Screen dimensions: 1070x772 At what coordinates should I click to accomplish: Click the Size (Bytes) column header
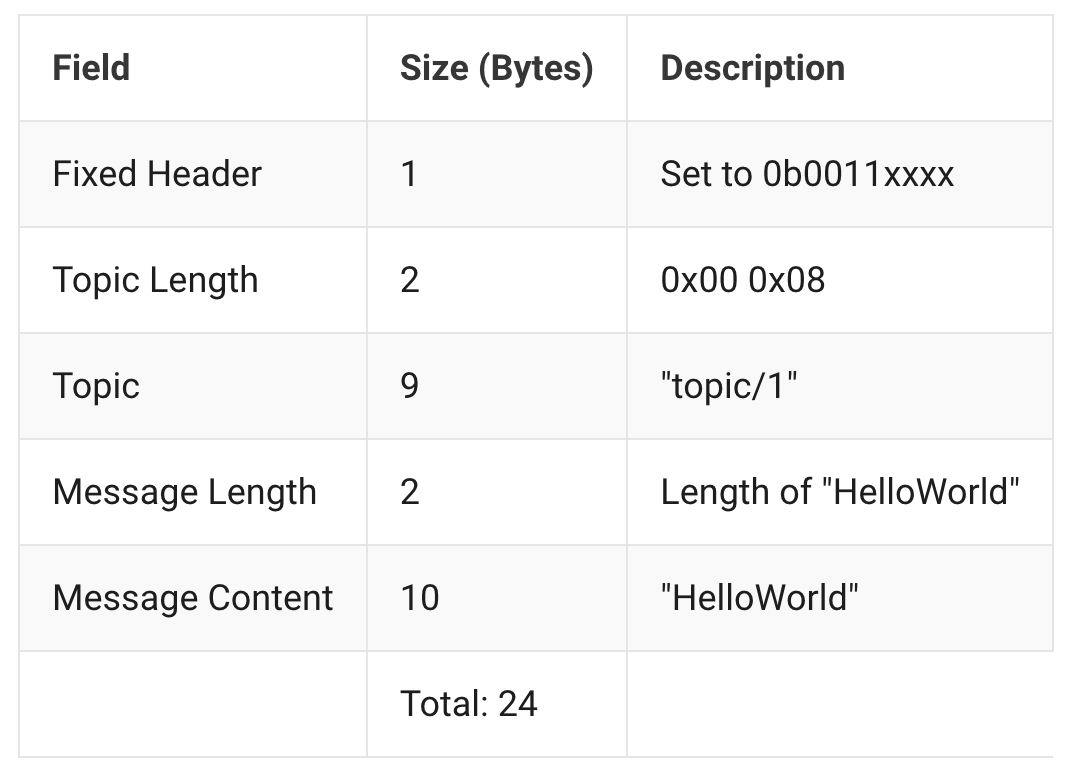tap(496, 68)
